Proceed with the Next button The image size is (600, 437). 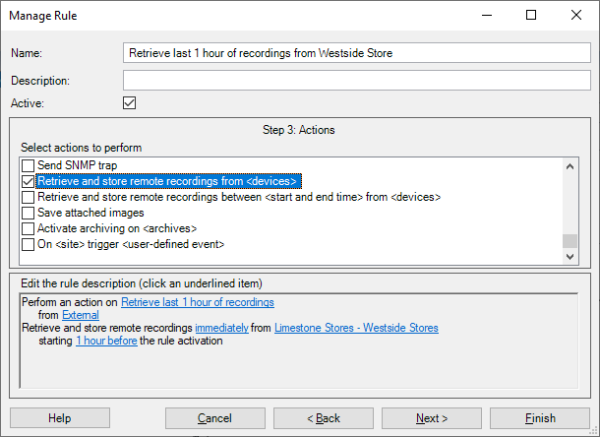pyautogui.click(x=431, y=418)
